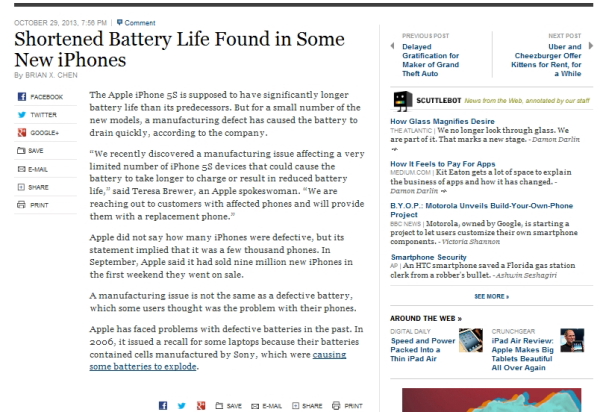Open author Brian X. Chen's page

(52, 75)
